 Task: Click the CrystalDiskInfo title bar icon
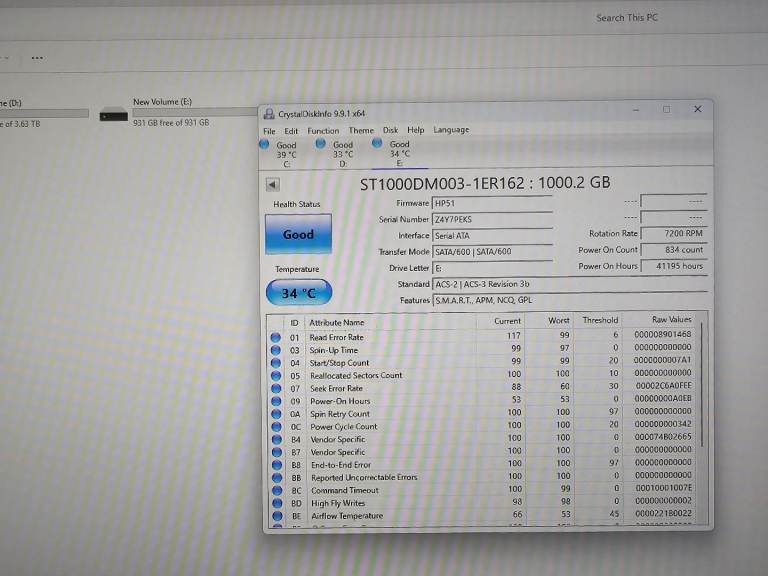coord(269,114)
